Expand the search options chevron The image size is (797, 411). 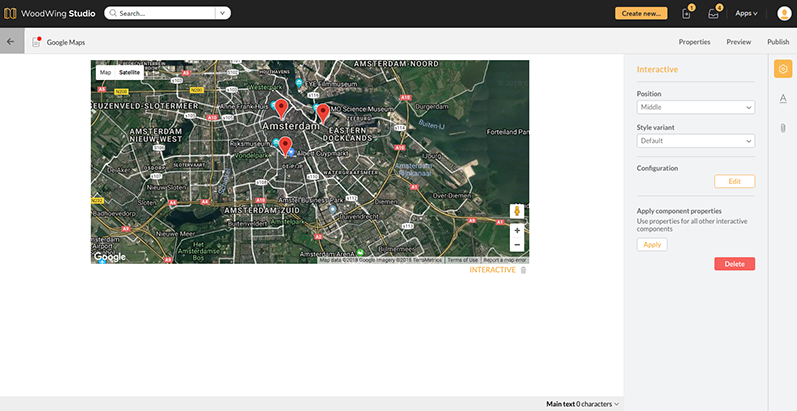[x=222, y=13]
